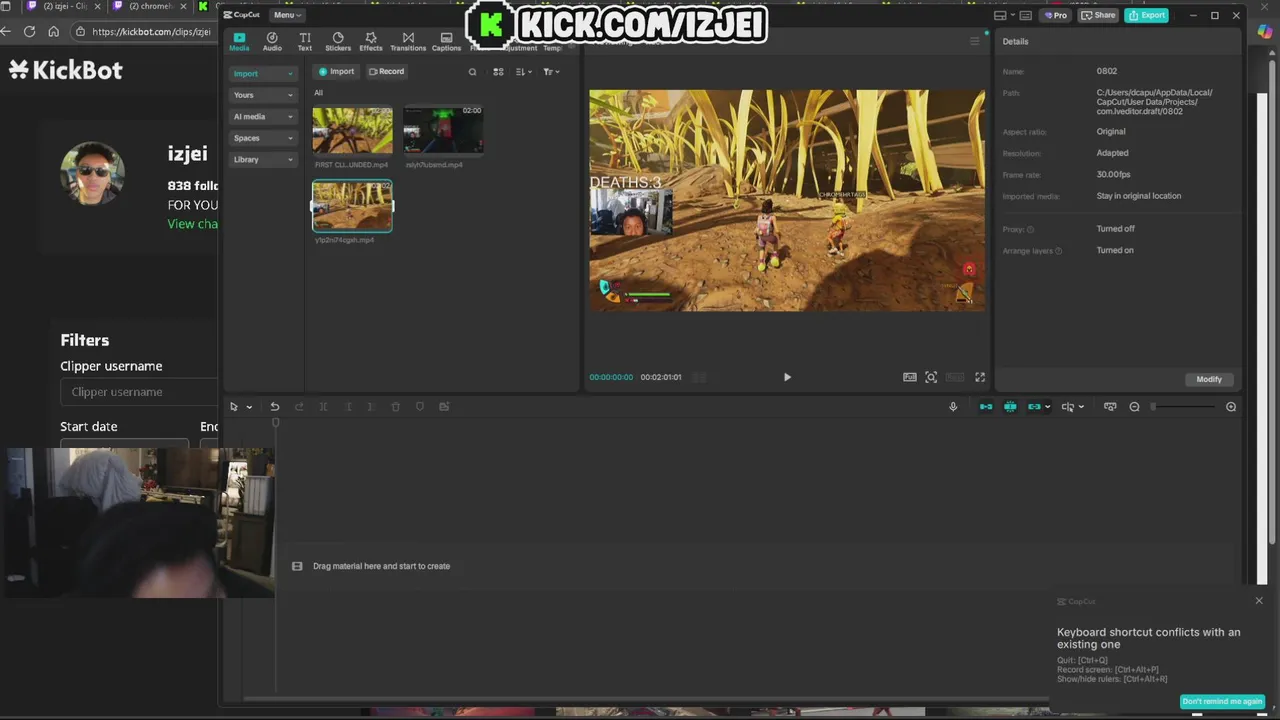Select the pointer selection tool

coord(234,407)
